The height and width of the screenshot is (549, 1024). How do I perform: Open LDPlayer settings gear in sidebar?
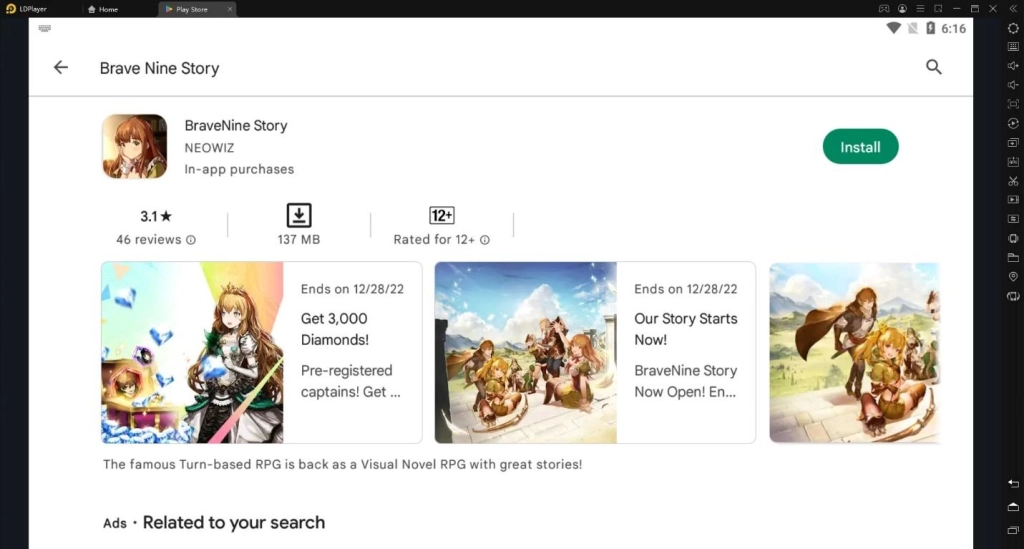coord(1013,28)
